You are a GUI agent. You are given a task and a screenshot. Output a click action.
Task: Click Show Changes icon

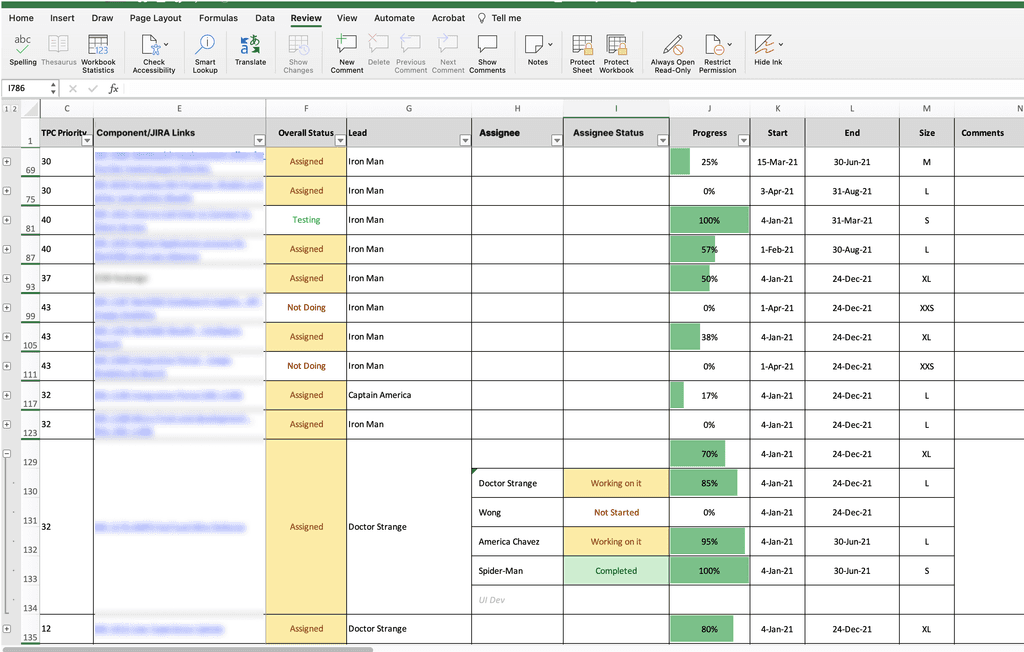[298, 44]
